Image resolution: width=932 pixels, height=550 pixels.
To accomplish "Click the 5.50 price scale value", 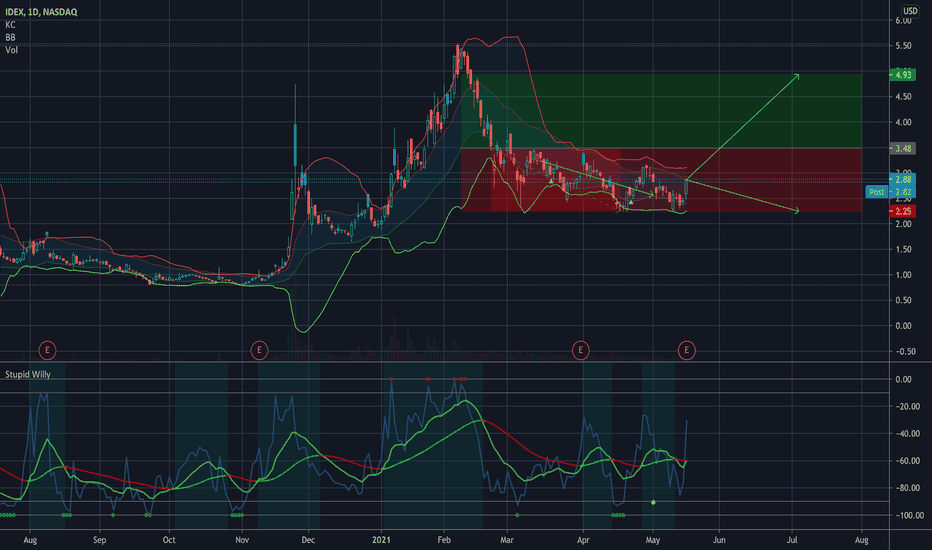I will [x=903, y=46].
